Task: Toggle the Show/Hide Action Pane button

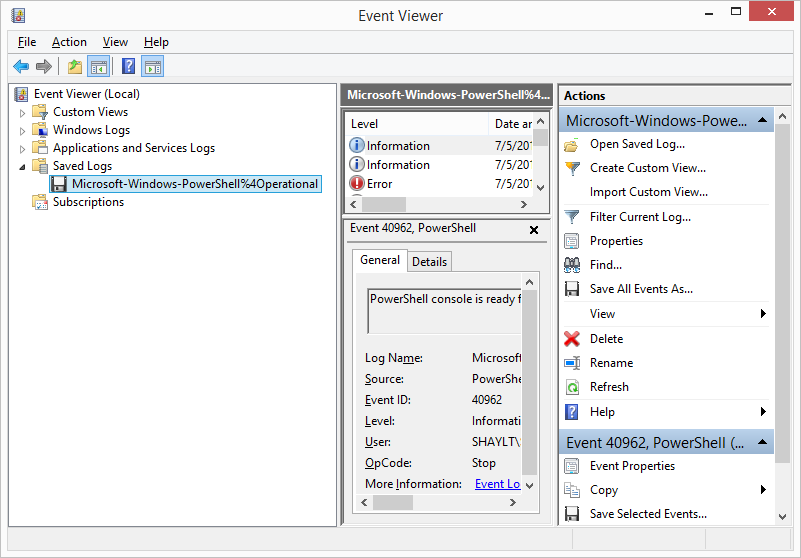Action: 152,67
